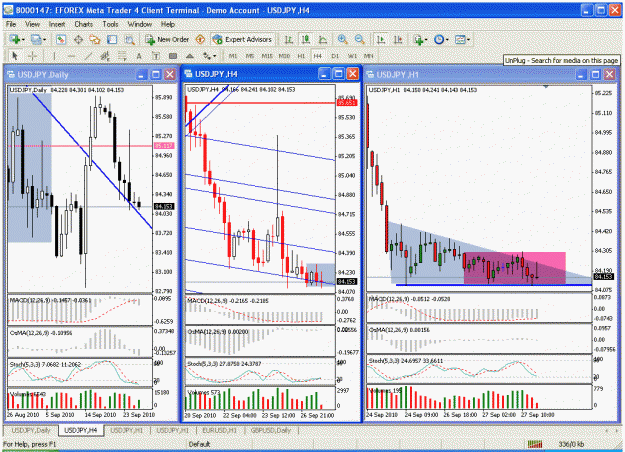Select the Text 'A' tool
The height and width of the screenshot is (452, 625).
click(139, 56)
